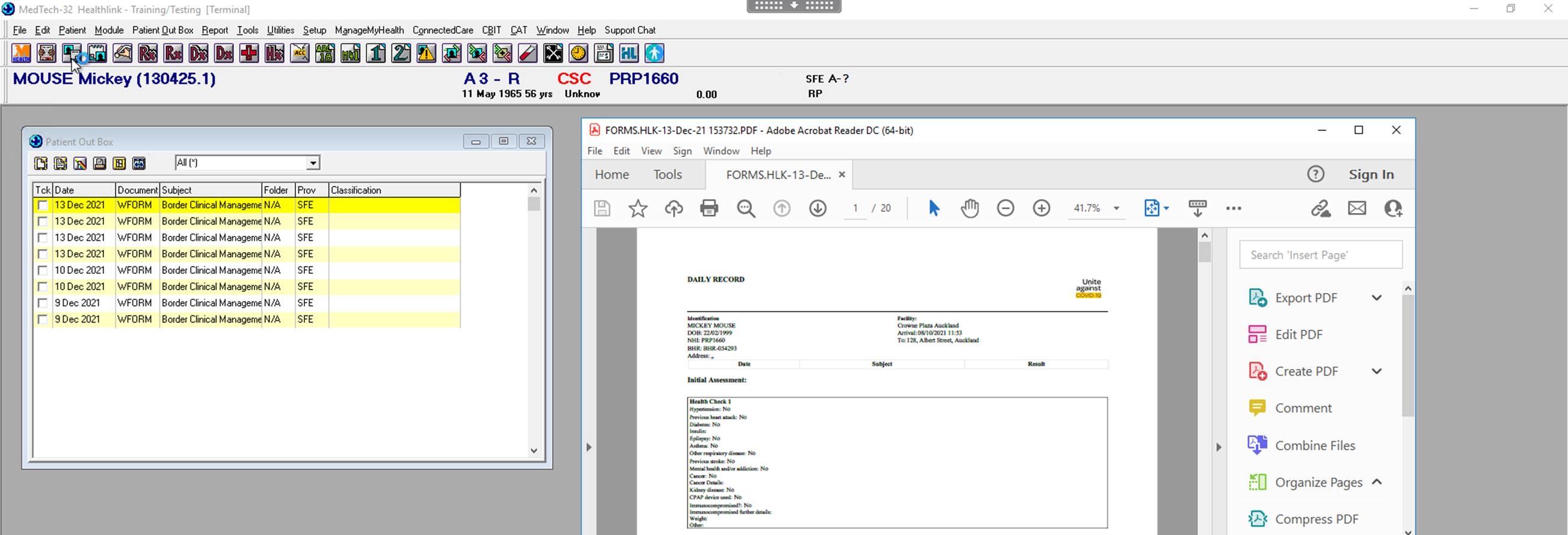Open the M41 form icon
This screenshot has height=535, width=1568.
[x=351, y=54]
